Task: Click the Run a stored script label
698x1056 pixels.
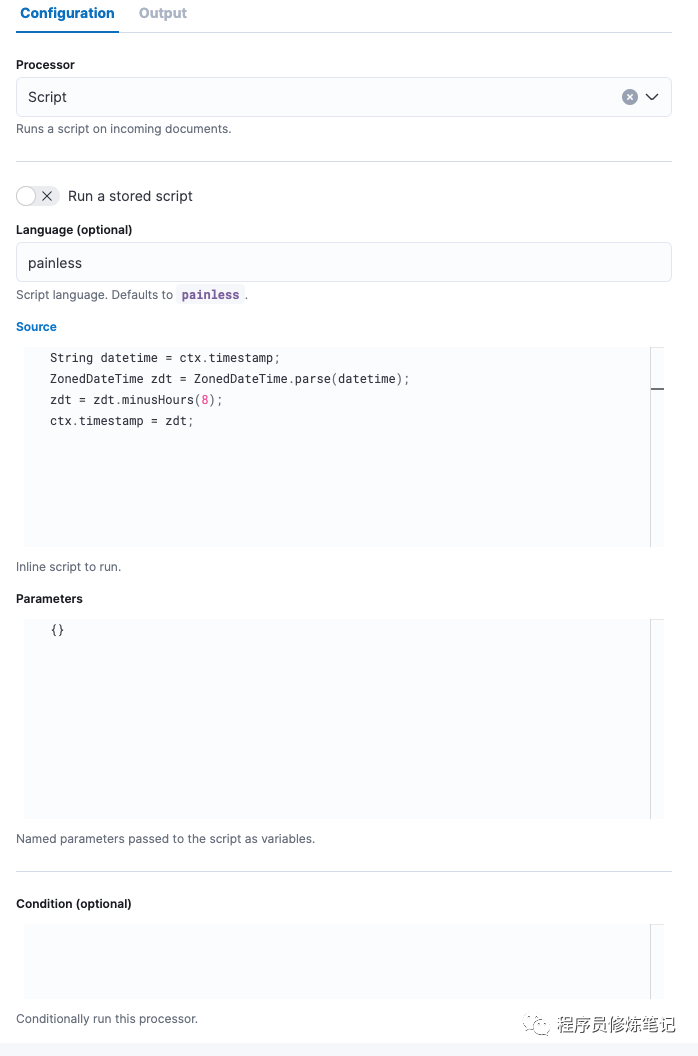Action: coord(130,196)
